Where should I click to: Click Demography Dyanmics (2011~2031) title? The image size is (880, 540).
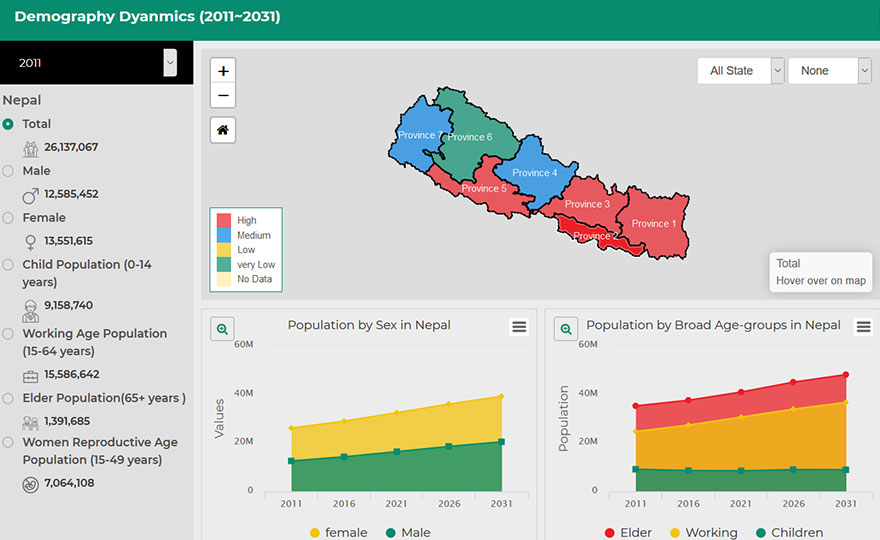tap(148, 16)
